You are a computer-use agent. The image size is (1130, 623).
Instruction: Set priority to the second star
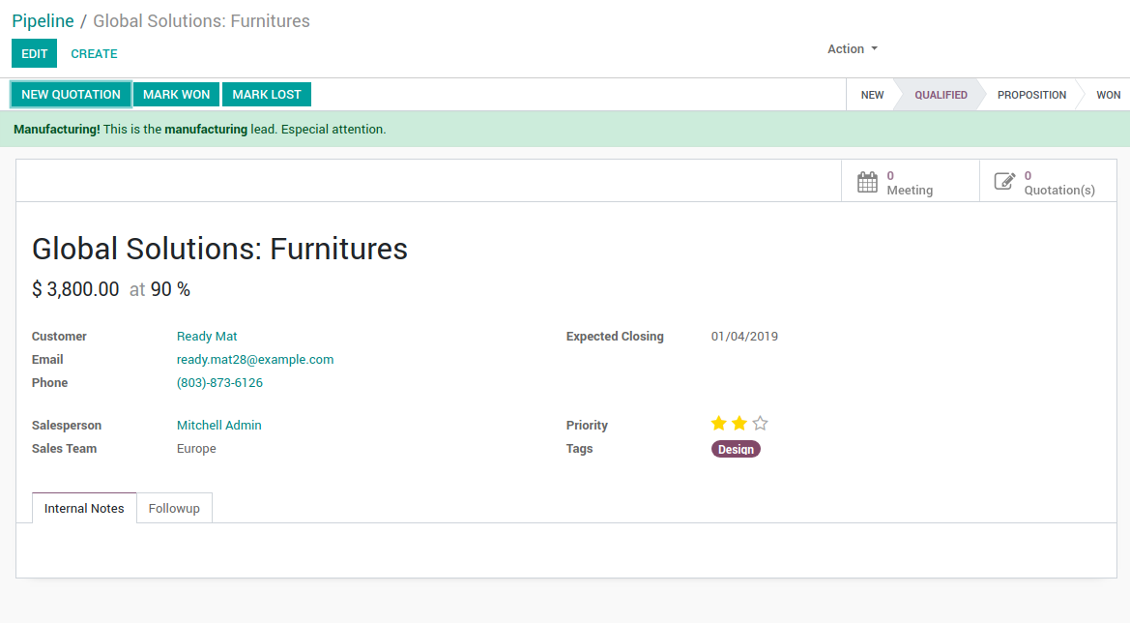pos(739,423)
